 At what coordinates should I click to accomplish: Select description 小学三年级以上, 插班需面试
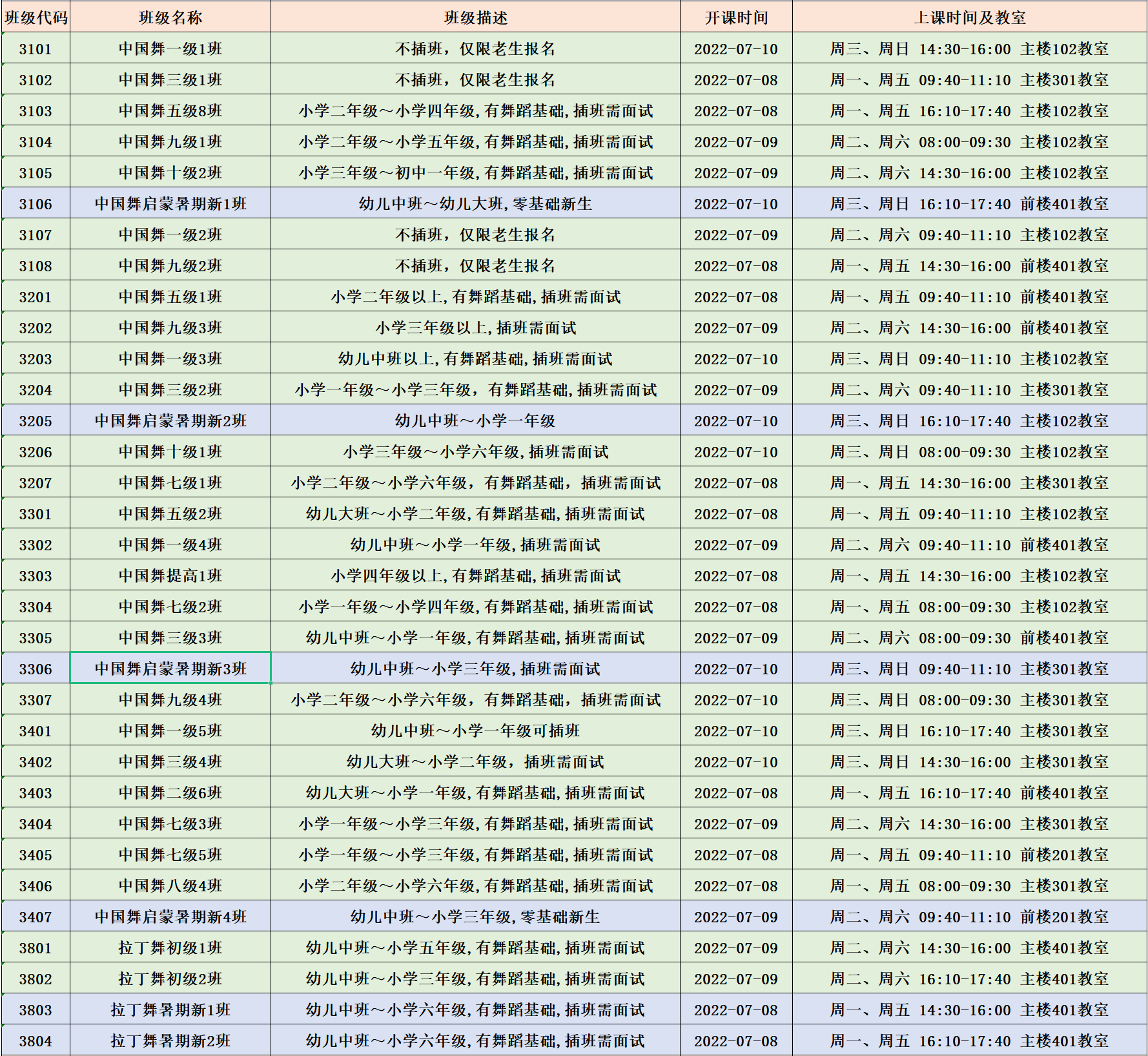475,328
